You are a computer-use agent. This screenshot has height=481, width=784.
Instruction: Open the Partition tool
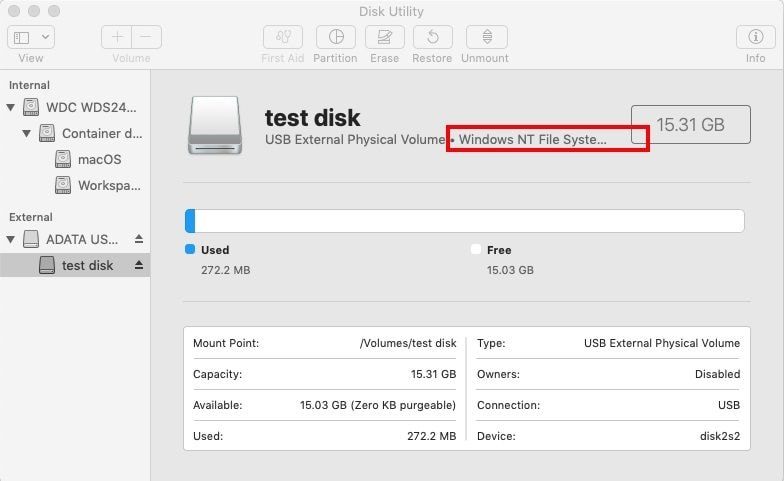coord(335,37)
